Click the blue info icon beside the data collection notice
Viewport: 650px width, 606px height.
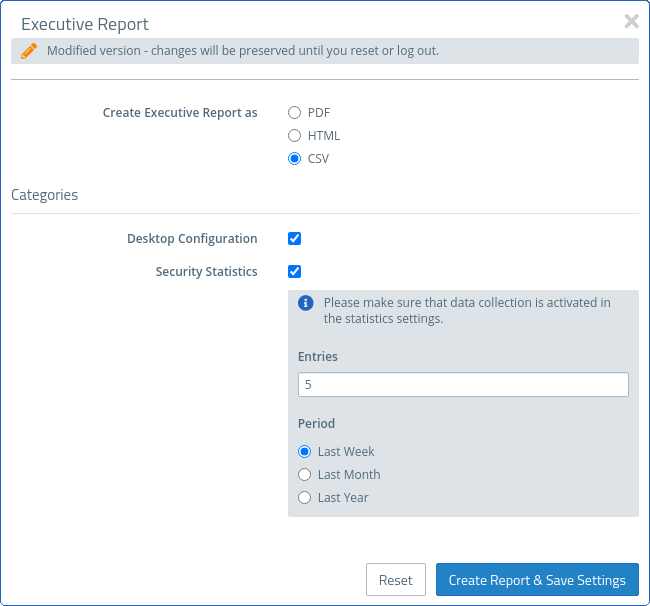[x=306, y=303]
